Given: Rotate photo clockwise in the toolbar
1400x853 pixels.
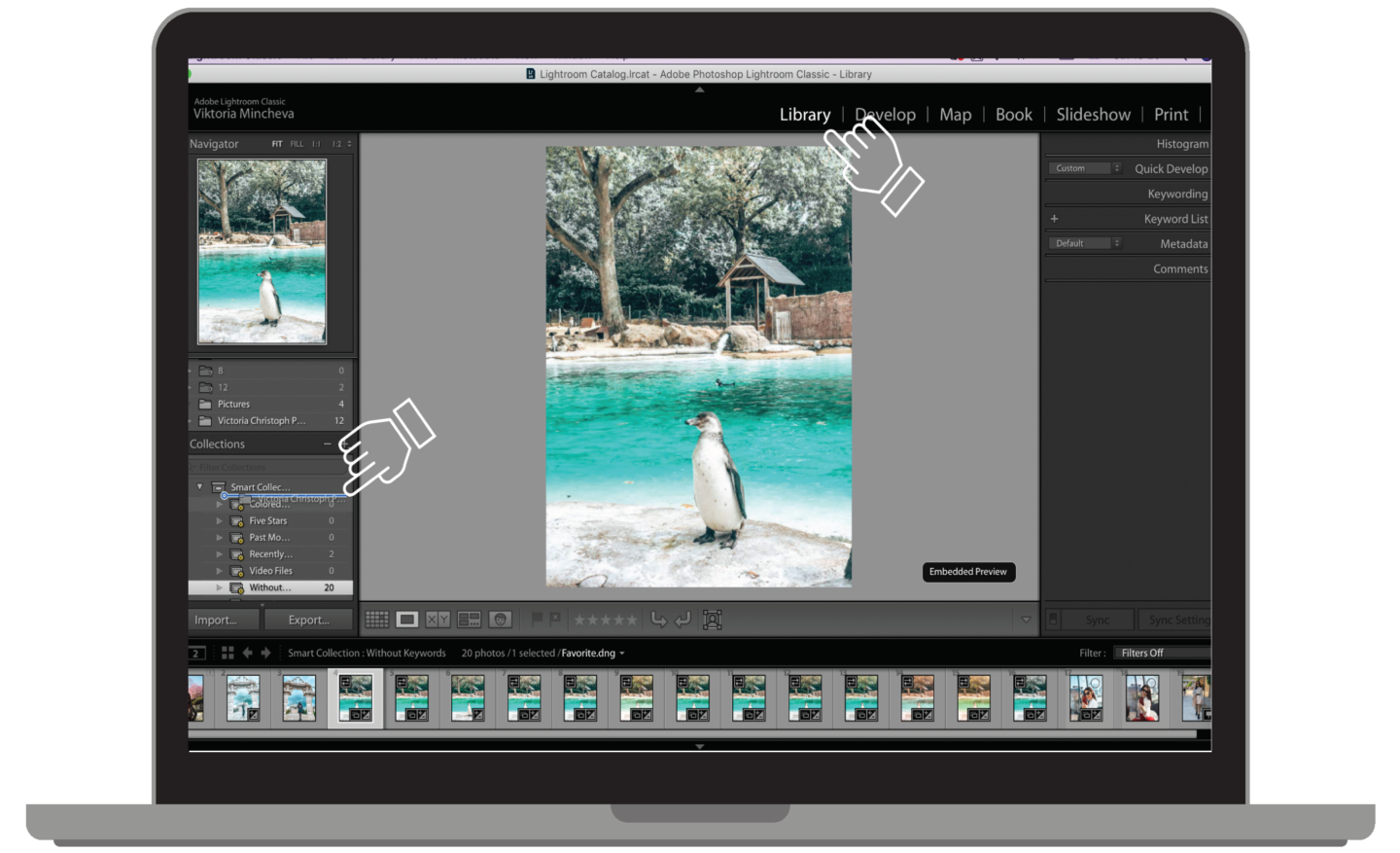Looking at the screenshot, I should coord(682,619).
